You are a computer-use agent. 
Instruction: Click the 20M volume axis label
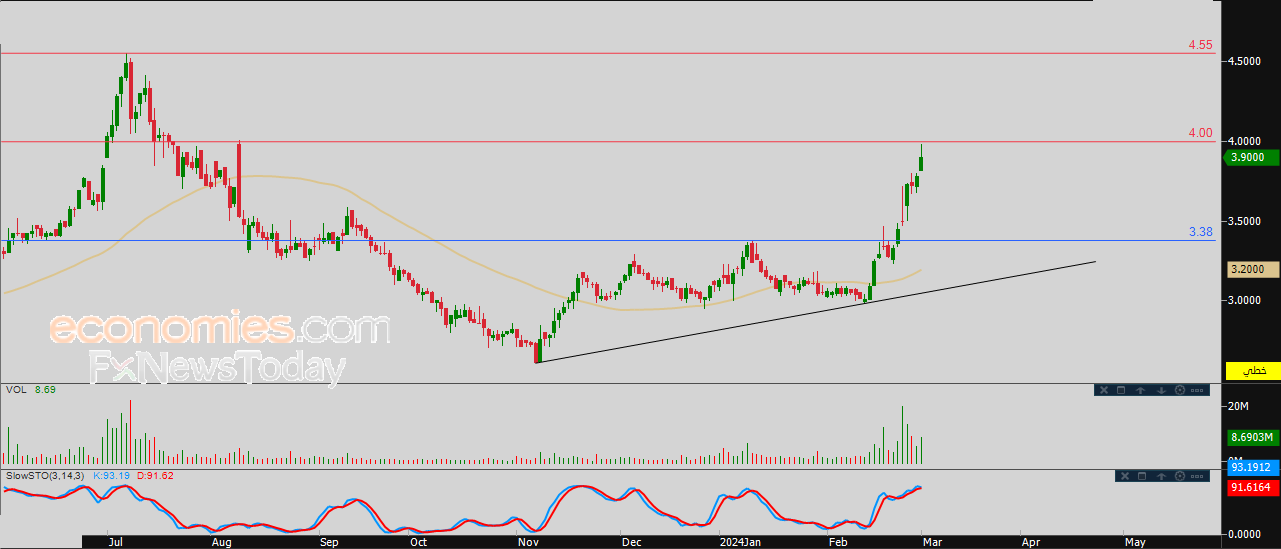pyautogui.click(x=1238, y=406)
